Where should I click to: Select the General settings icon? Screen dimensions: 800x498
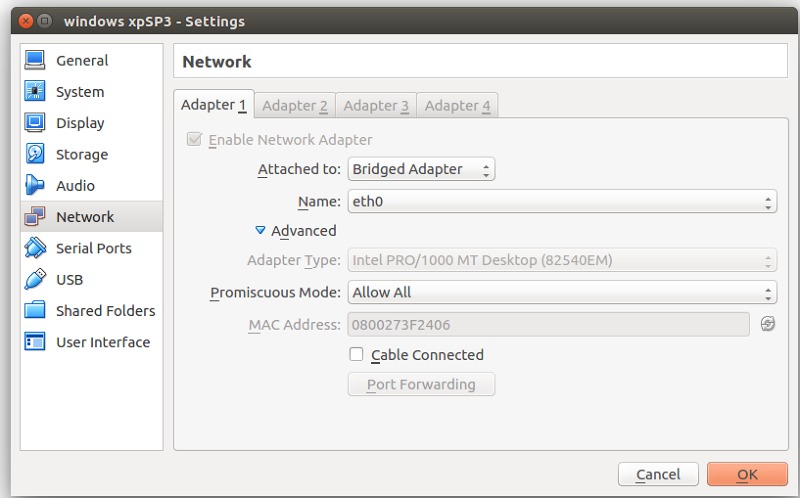[x=35, y=60]
